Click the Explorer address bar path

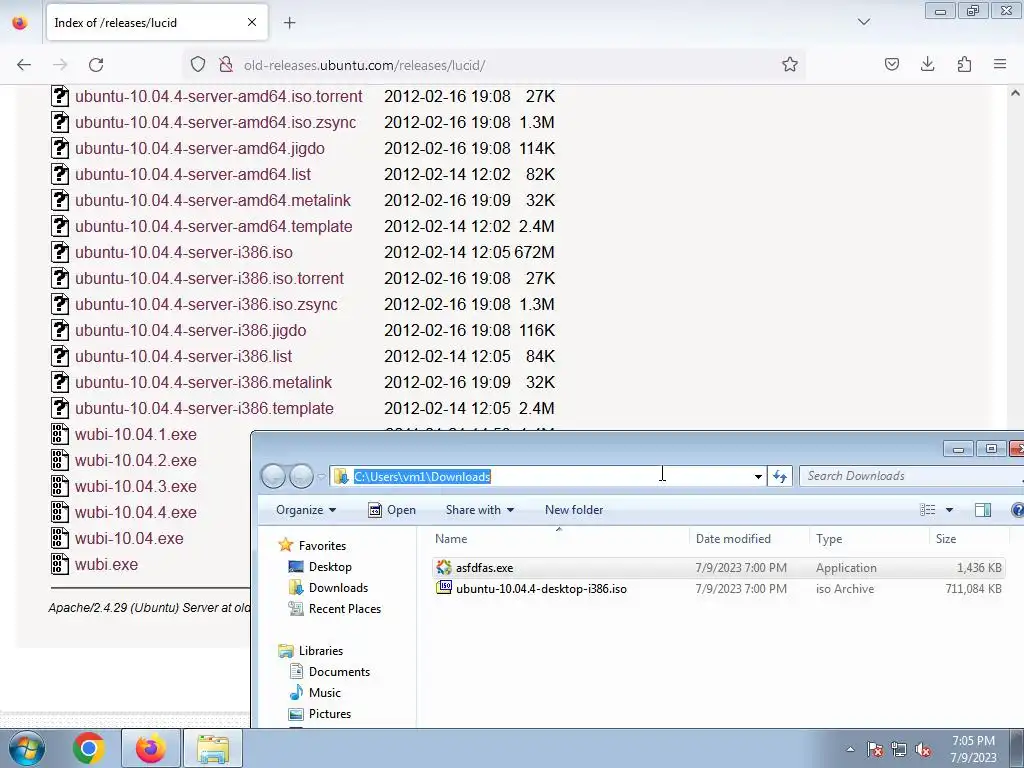click(x=422, y=476)
